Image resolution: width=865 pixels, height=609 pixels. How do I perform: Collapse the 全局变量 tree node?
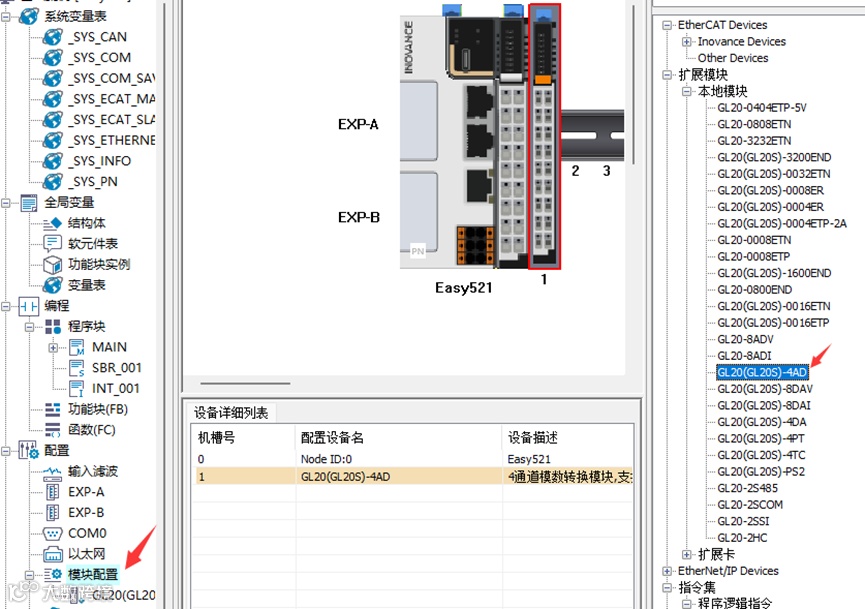pos(6,202)
